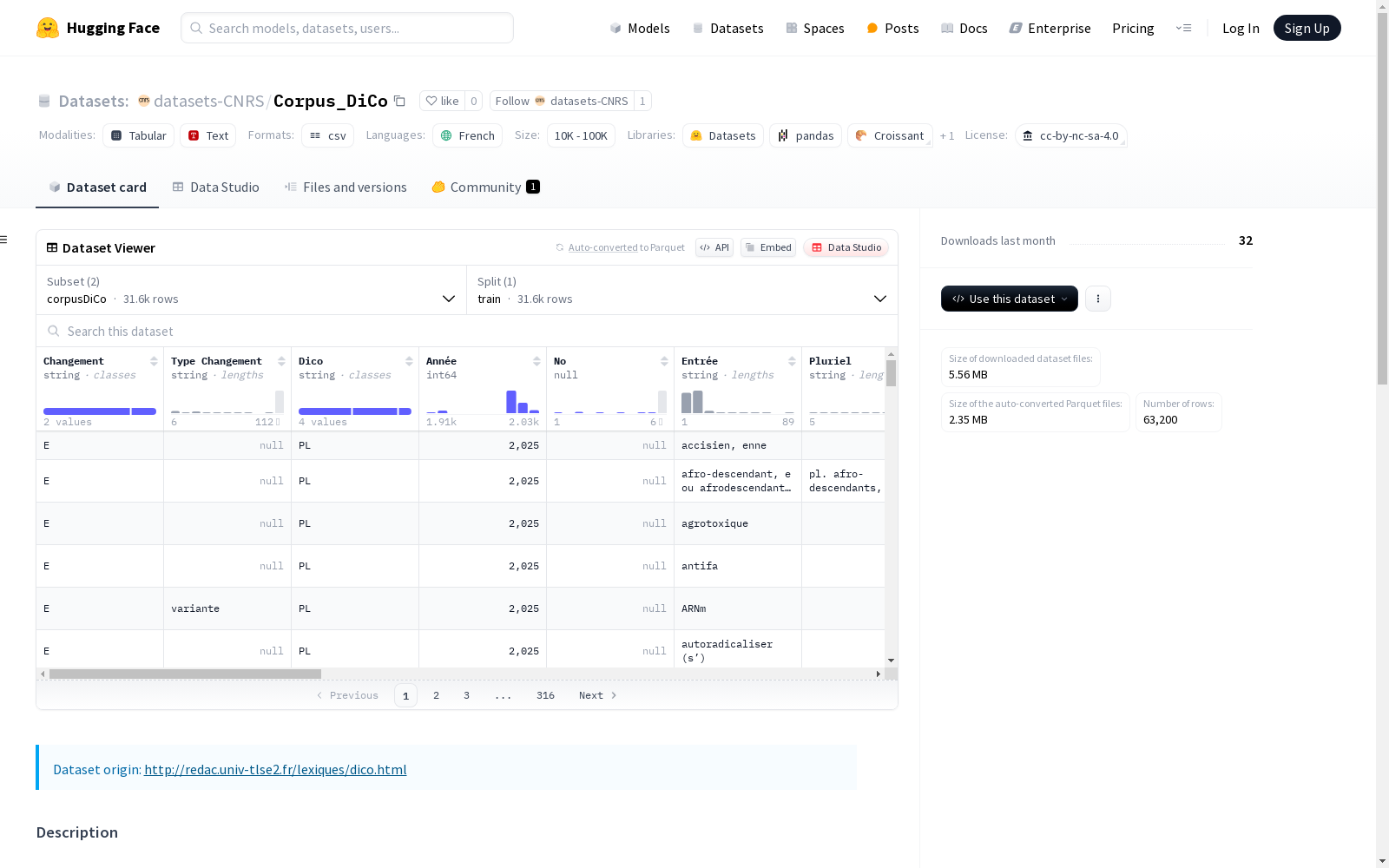Sort by the Changement column
Screen dimensions: 1389x868
pyautogui.click(x=154, y=361)
